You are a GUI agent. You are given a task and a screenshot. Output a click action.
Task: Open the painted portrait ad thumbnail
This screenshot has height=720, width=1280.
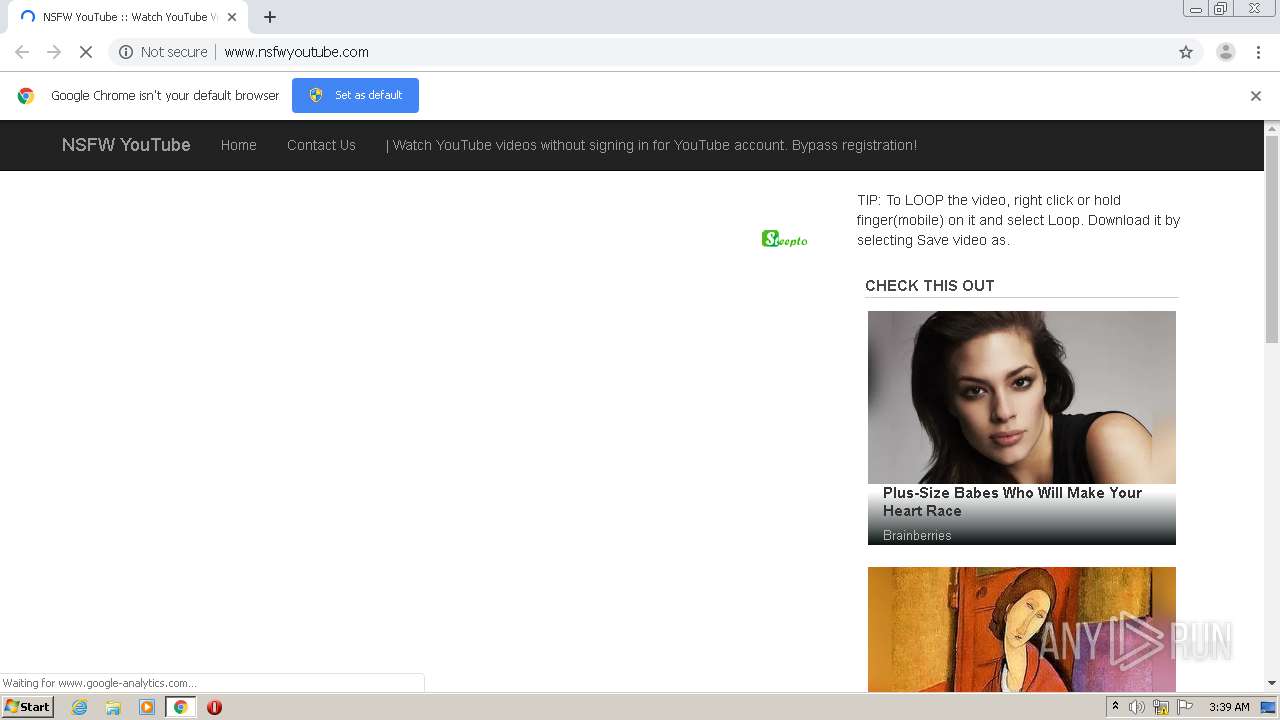[x=1022, y=629]
